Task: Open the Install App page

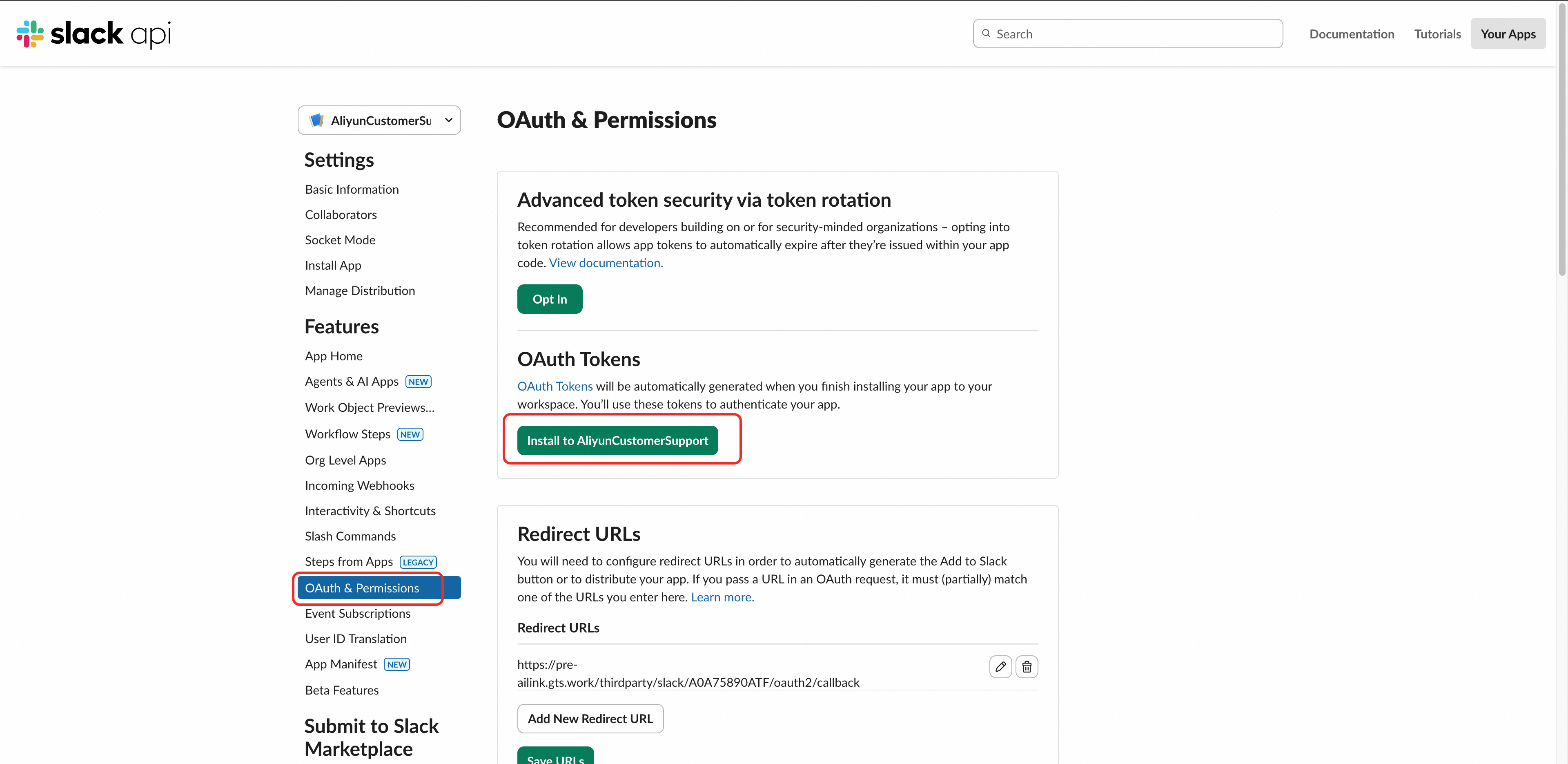Action: 333,265
